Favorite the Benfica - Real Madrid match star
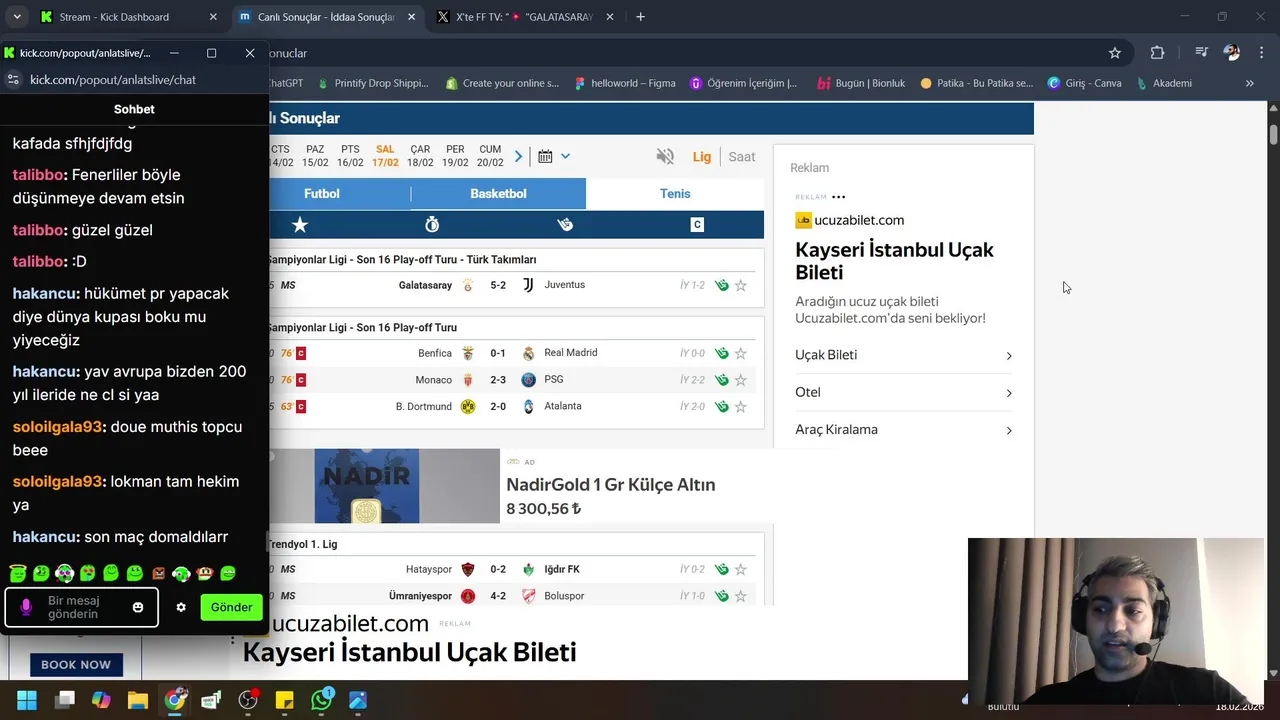 click(741, 353)
